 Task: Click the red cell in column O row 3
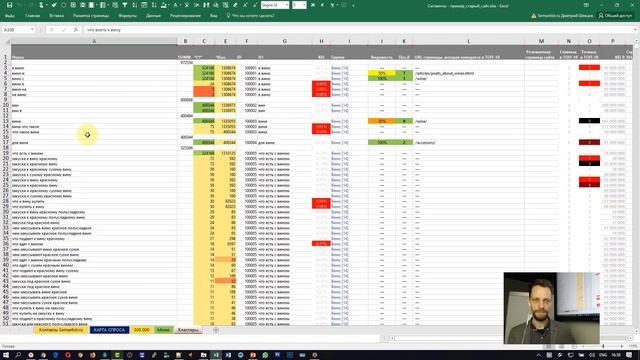click(589, 68)
